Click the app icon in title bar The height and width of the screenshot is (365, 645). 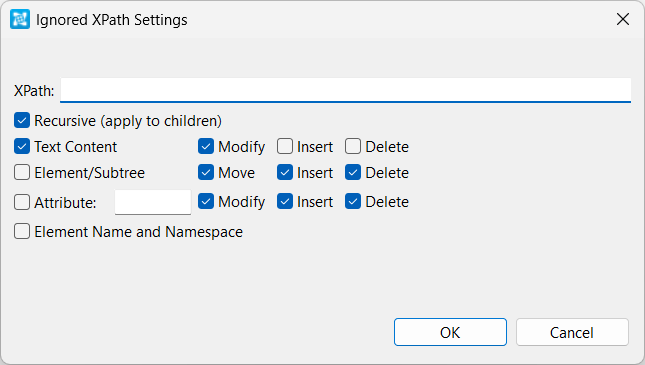click(20, 19)
